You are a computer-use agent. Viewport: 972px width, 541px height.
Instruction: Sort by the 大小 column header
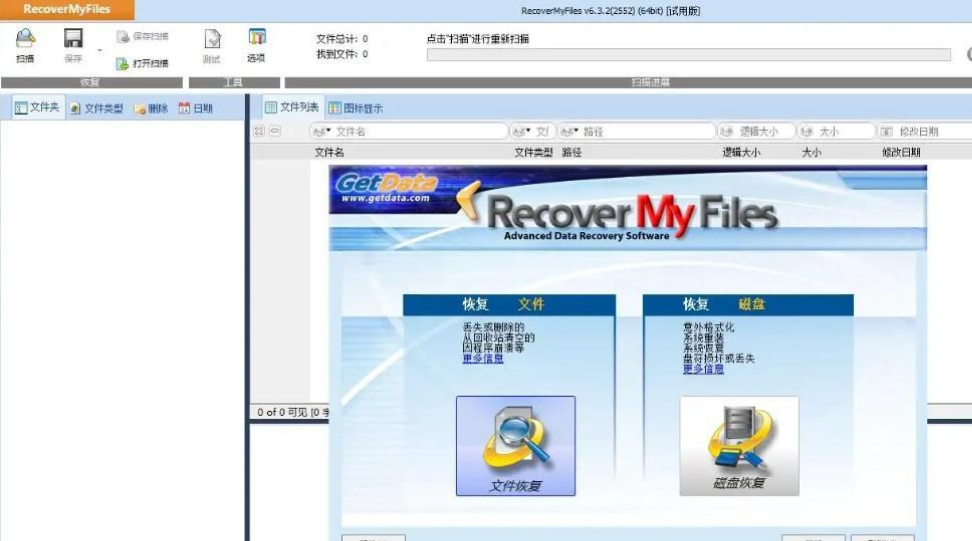pyautogui.click(x=811, y=152)
